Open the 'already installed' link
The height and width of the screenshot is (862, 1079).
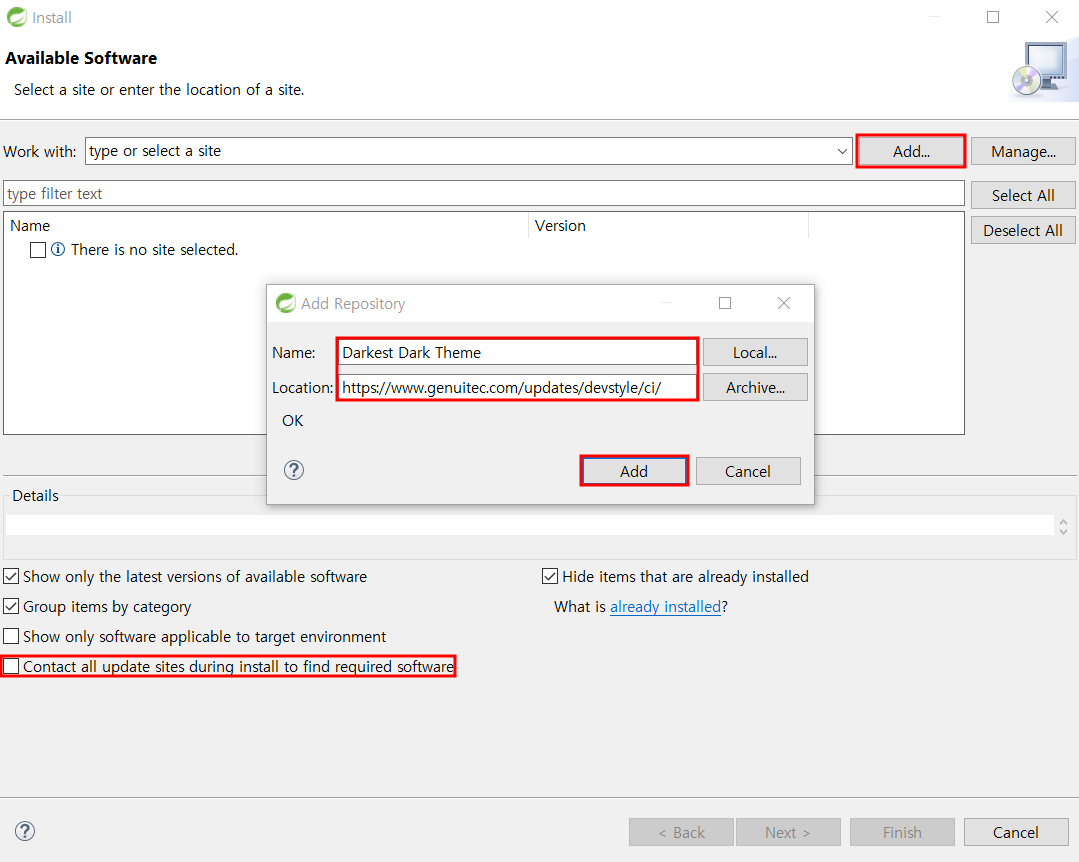(665, 607)
